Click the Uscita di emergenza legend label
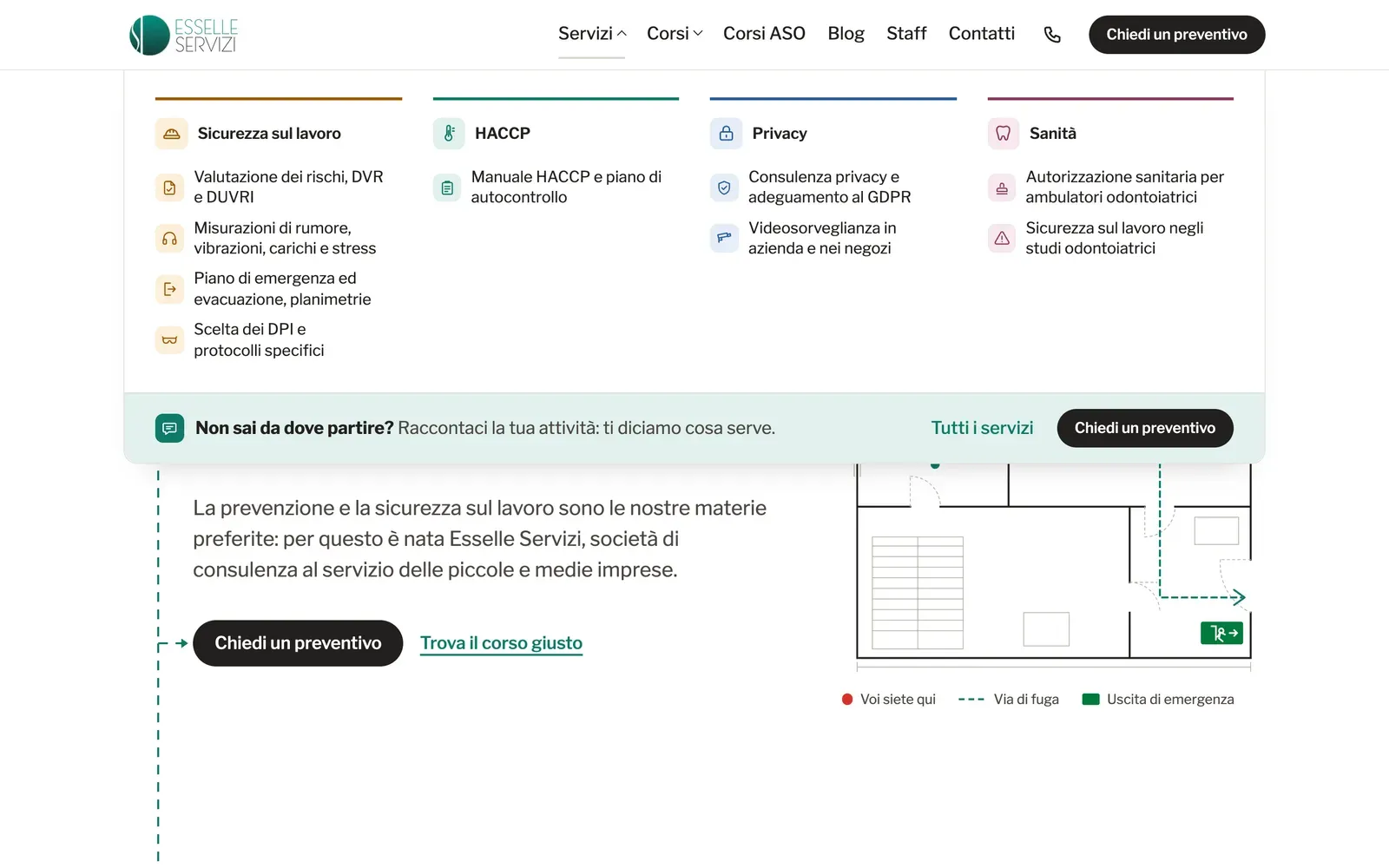The height and width of the screenshot is (868, 1389). pyautogui.click(x=1170, y=700)
